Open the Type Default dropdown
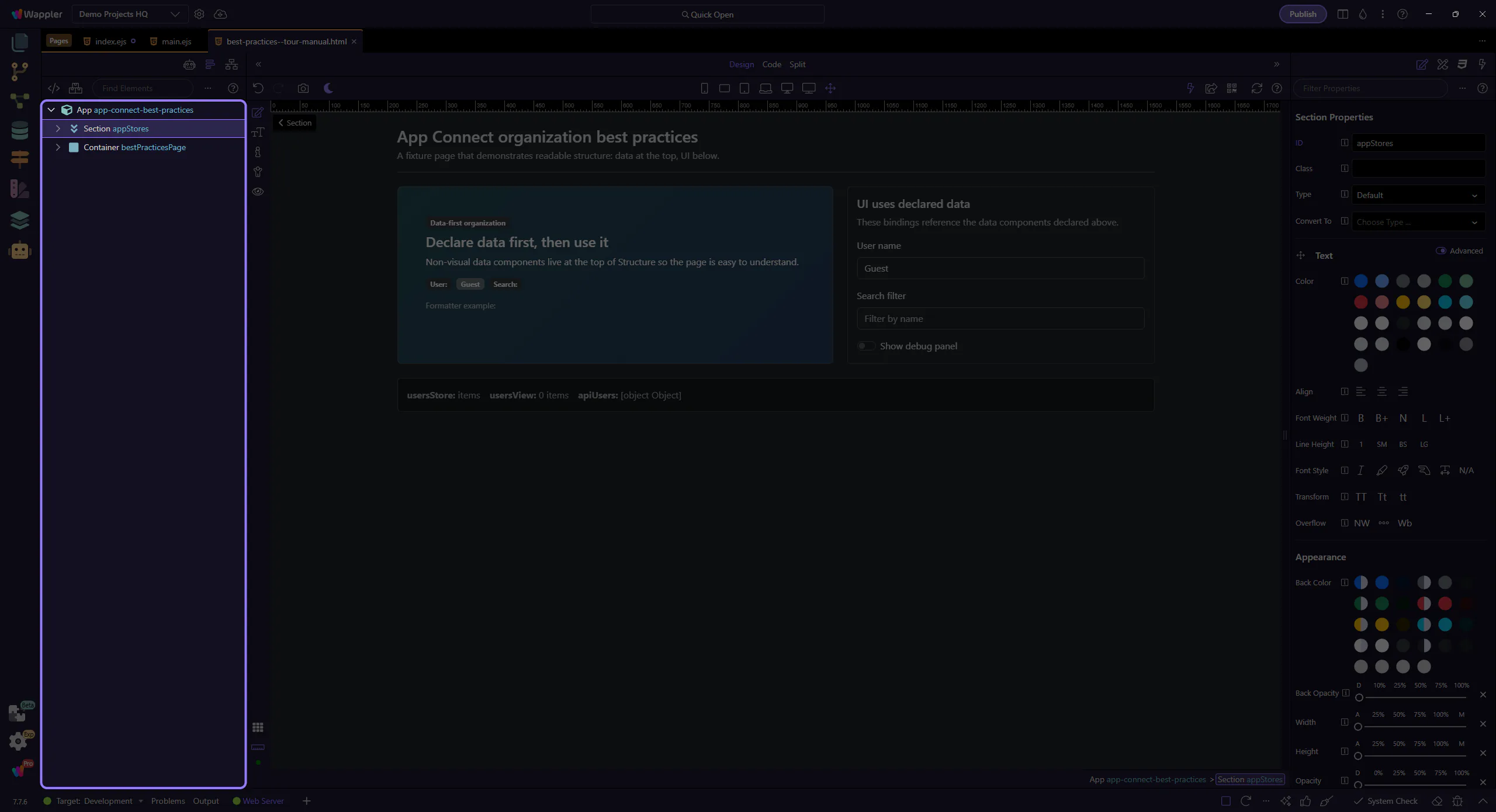The width and height of the screenshot is (1496, 812). click(x=1418, y=195)
